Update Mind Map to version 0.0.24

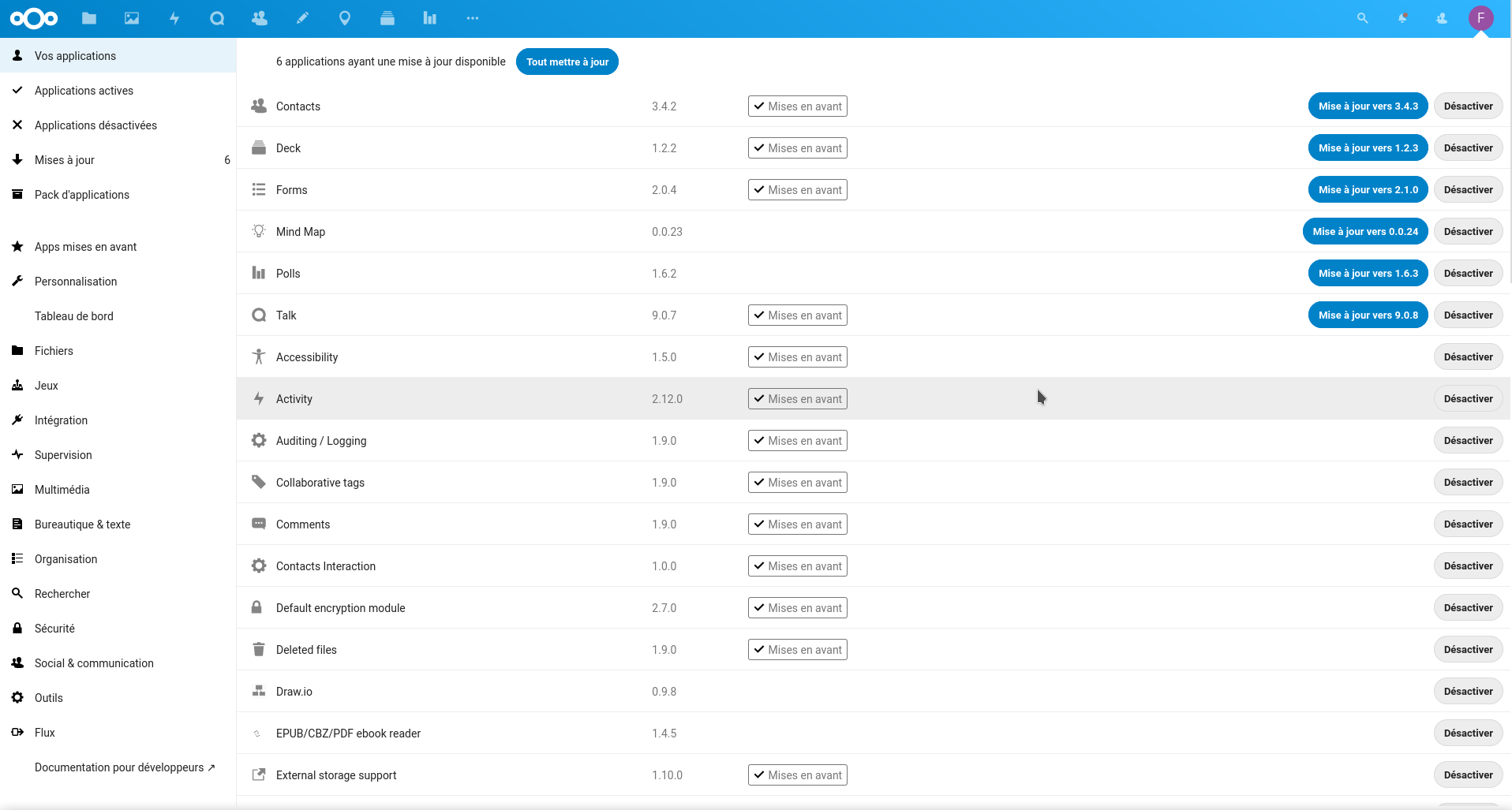point(1365,231)
